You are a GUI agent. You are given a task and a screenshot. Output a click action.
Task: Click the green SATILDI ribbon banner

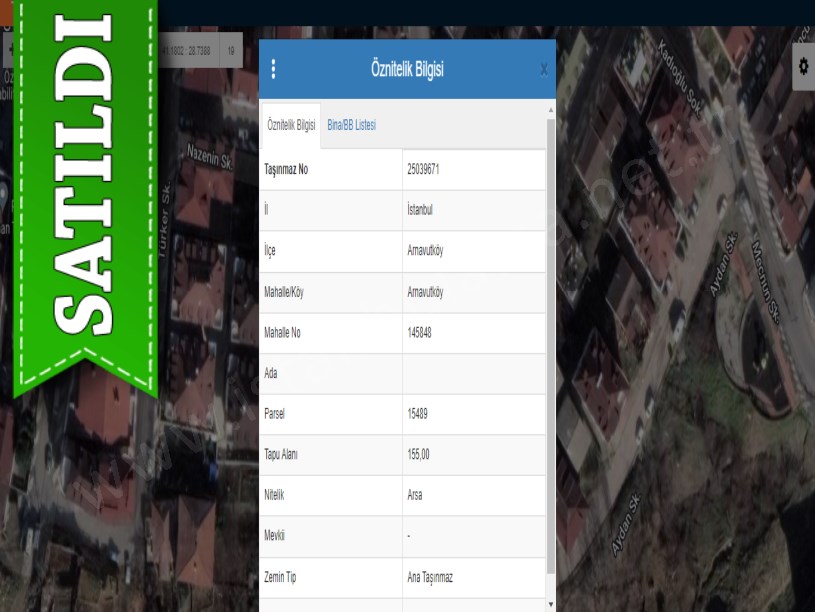83,190
